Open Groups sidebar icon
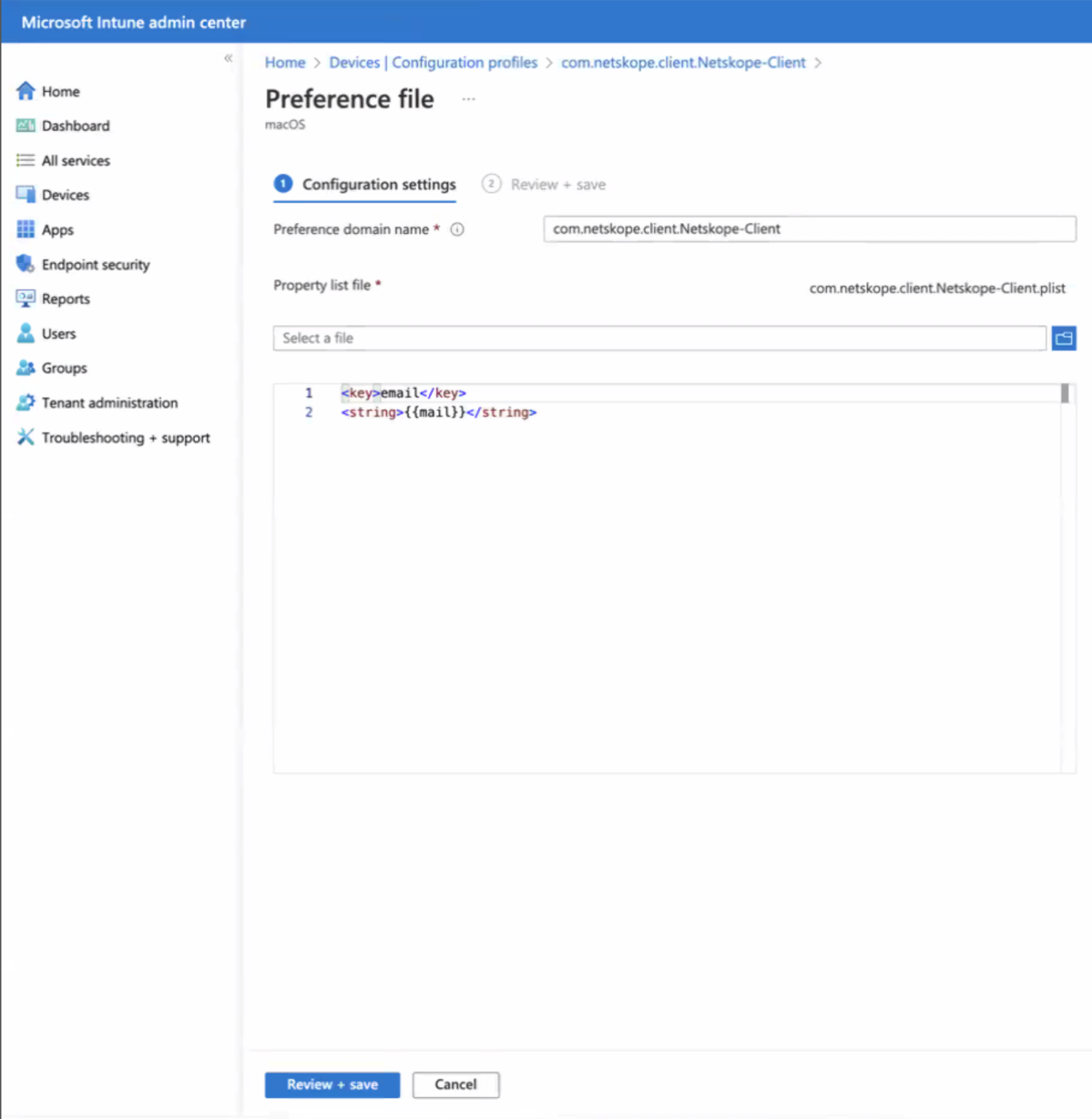This screenshot has width=1092, height=1119. point(25,368)
